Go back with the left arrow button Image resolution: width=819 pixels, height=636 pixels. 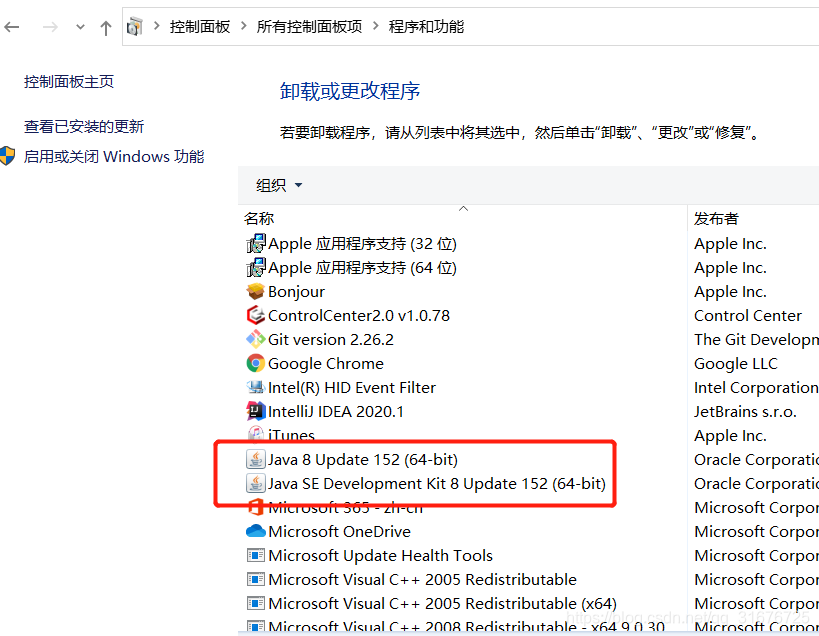coord(11,27)
